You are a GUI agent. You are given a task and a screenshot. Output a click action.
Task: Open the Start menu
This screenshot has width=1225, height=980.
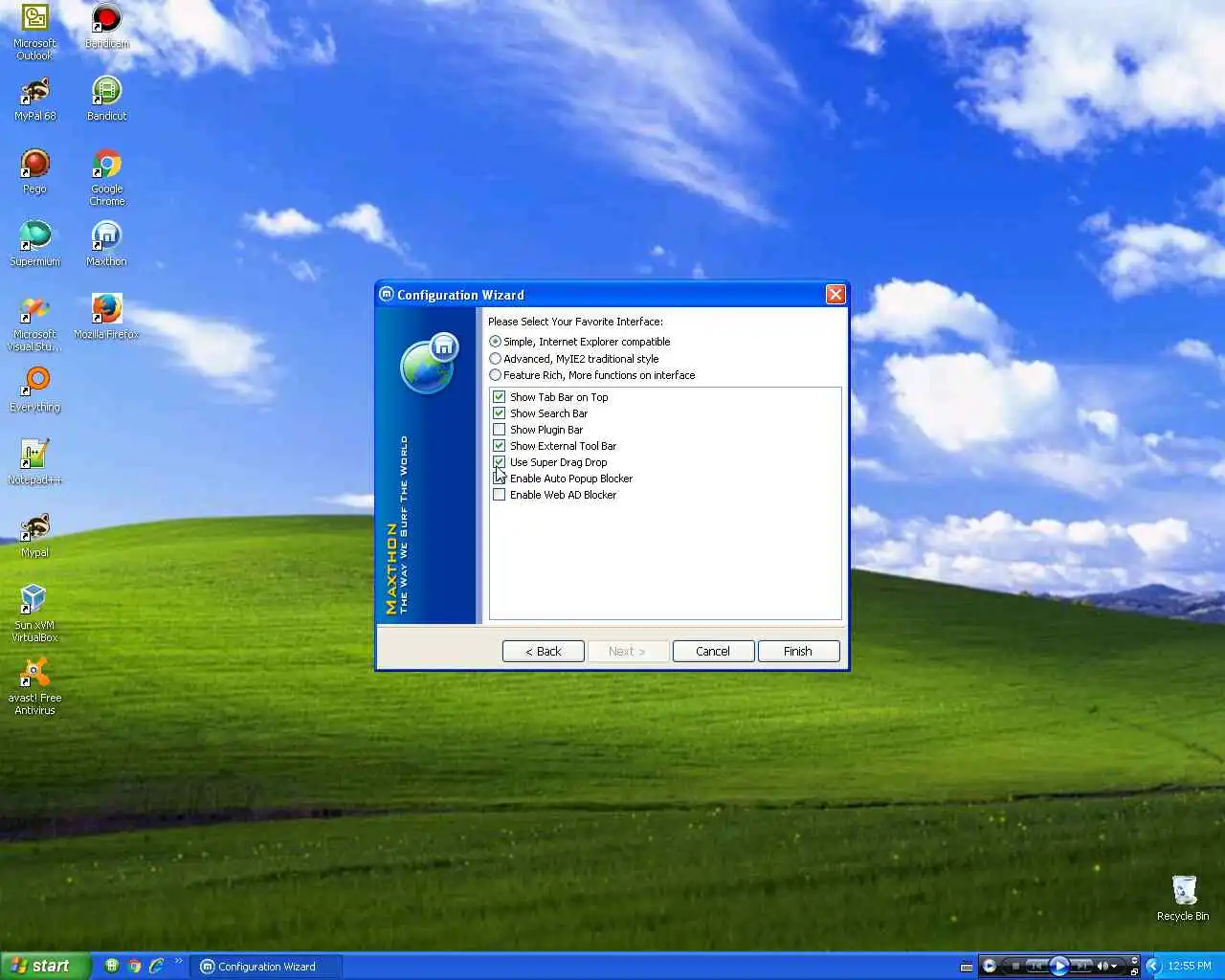(45, 966)
